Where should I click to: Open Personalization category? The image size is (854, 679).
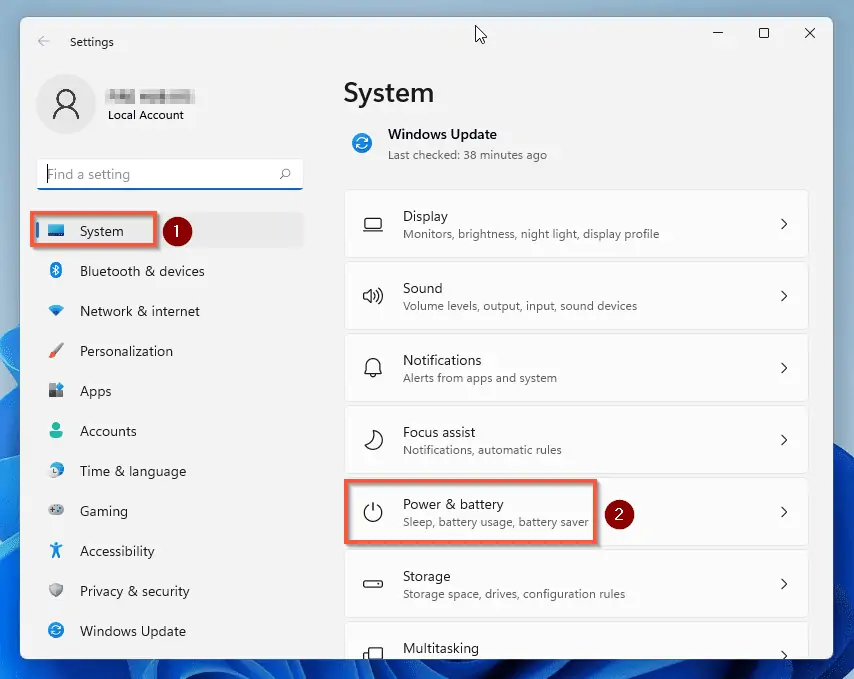point(126,351)
